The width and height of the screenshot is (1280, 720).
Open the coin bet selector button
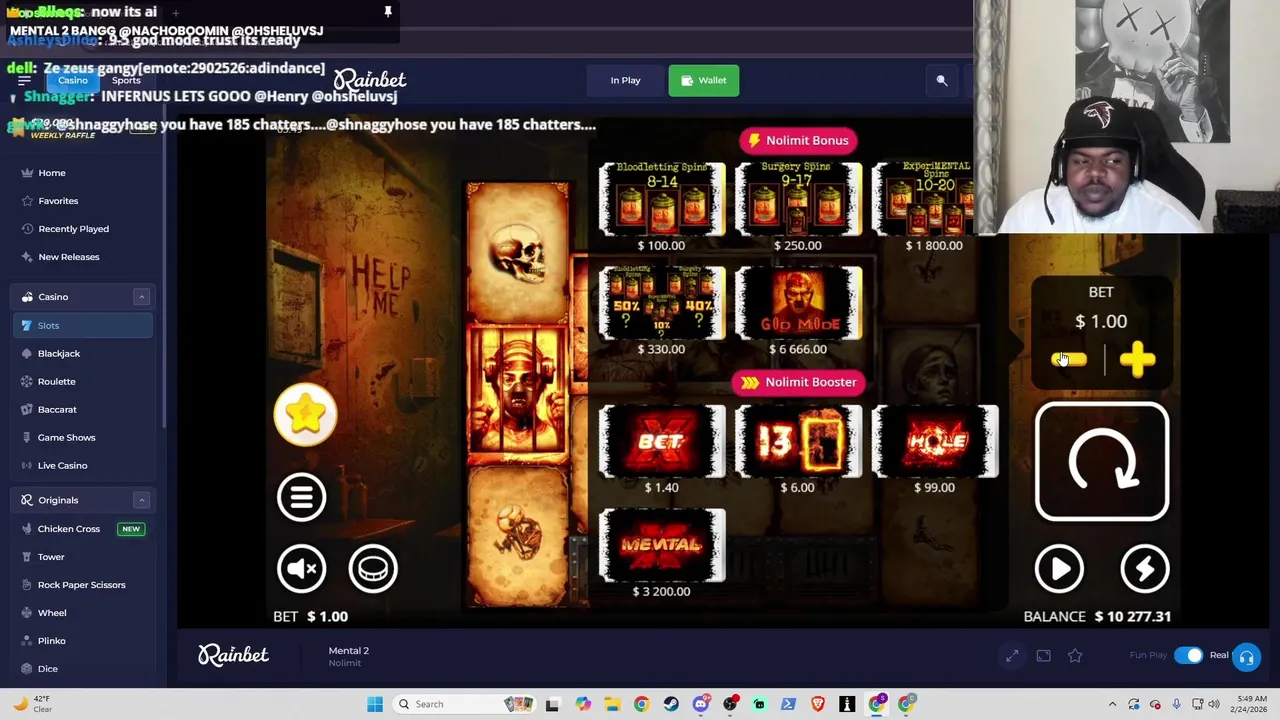point(373,569)
